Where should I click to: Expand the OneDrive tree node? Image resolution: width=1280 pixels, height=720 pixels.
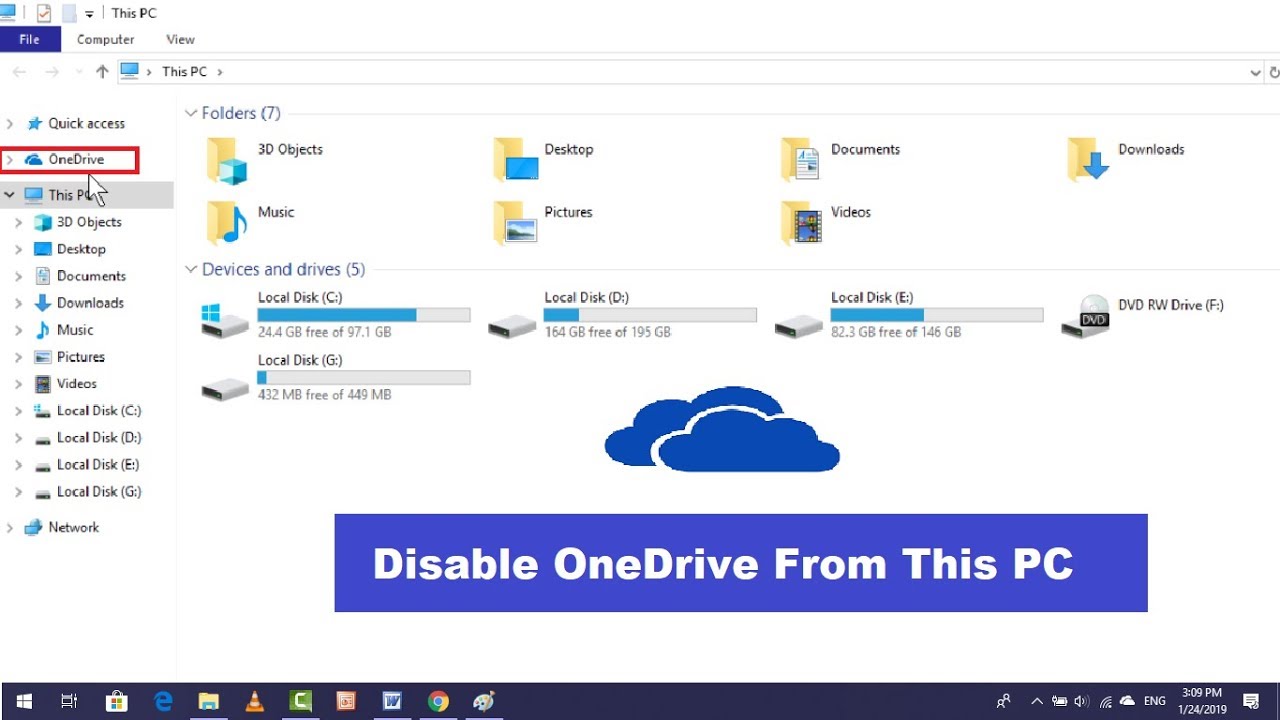[x=10, y=160]
